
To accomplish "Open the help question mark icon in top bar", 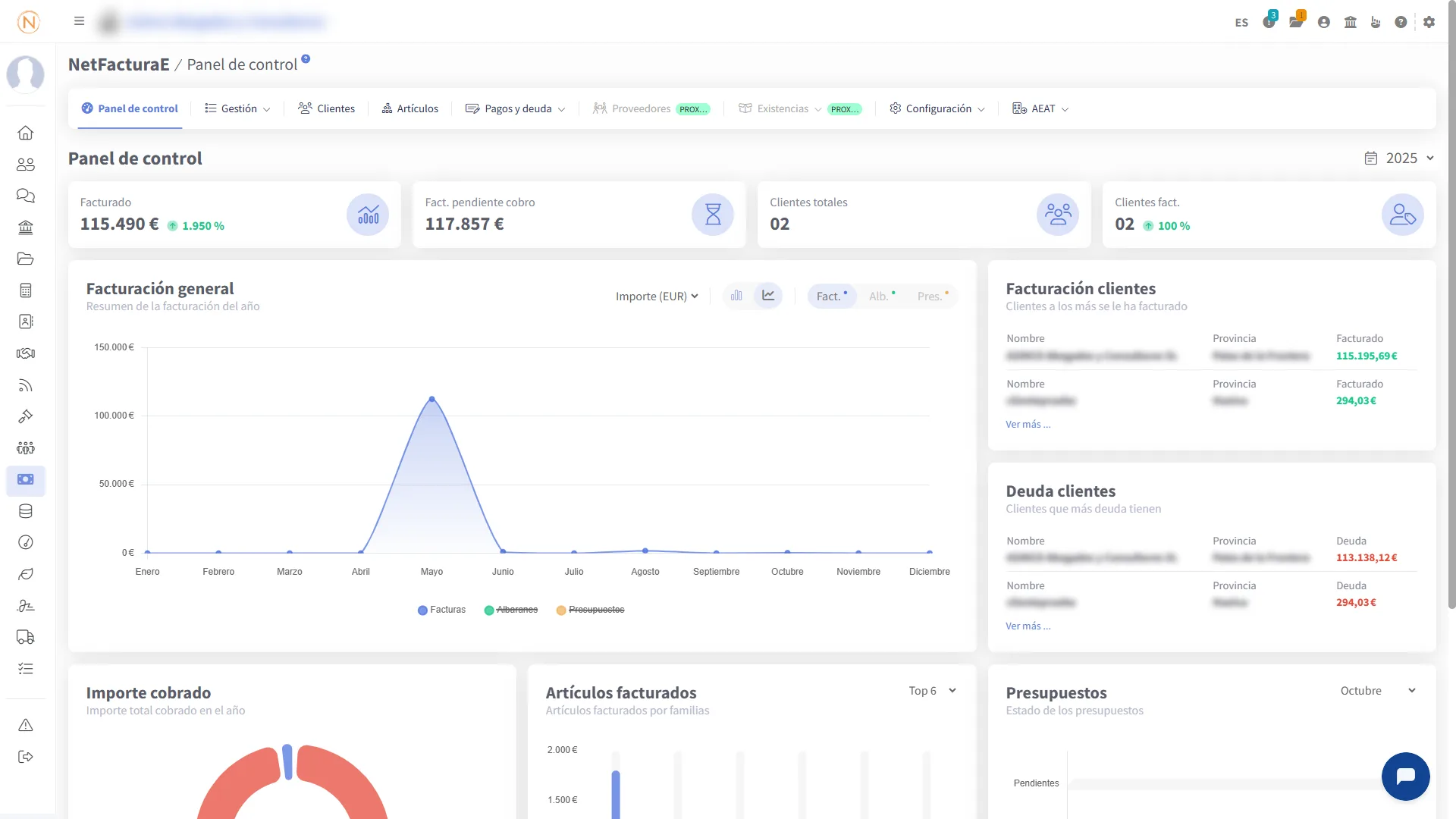I will click(x=1401, y=22).
